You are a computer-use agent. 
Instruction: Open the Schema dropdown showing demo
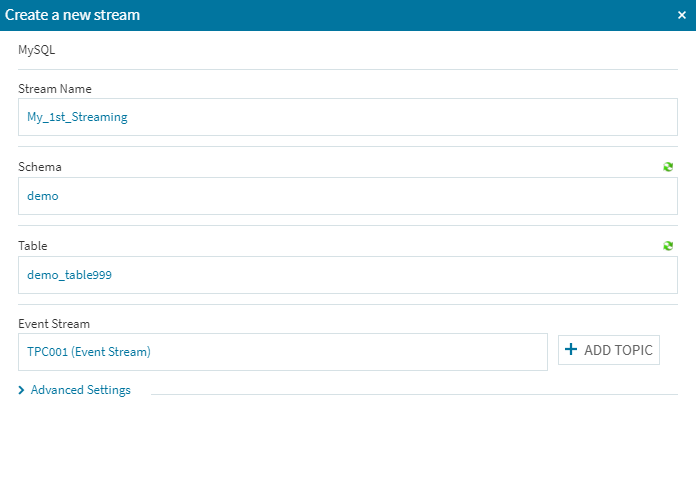(x=348, y=196)
